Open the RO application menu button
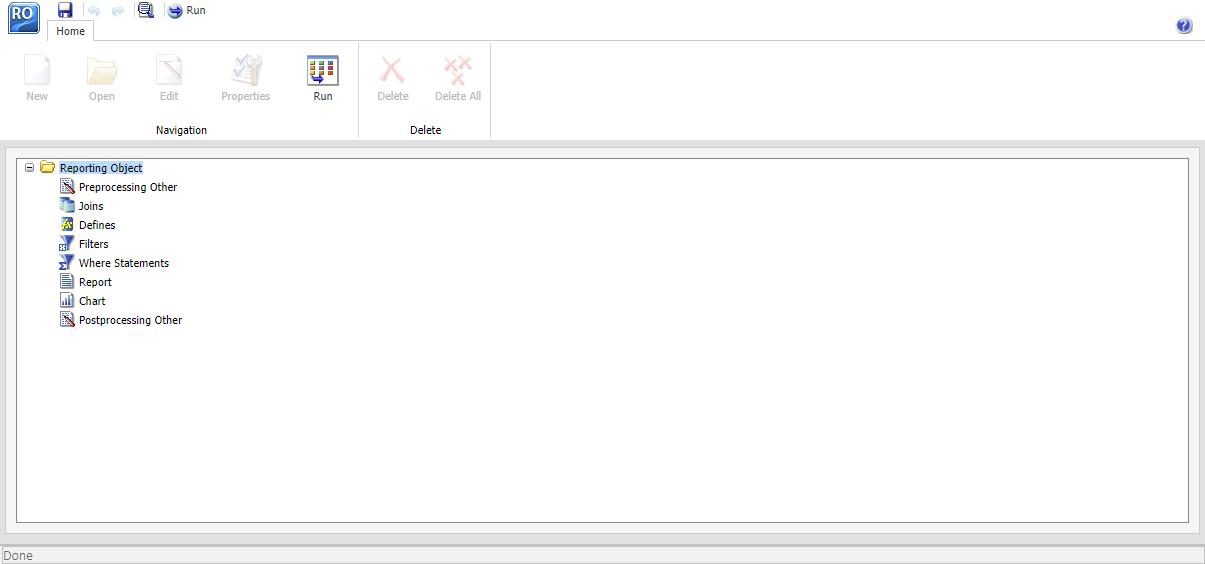Screen dimensions: 1205x564 (23, 17)
